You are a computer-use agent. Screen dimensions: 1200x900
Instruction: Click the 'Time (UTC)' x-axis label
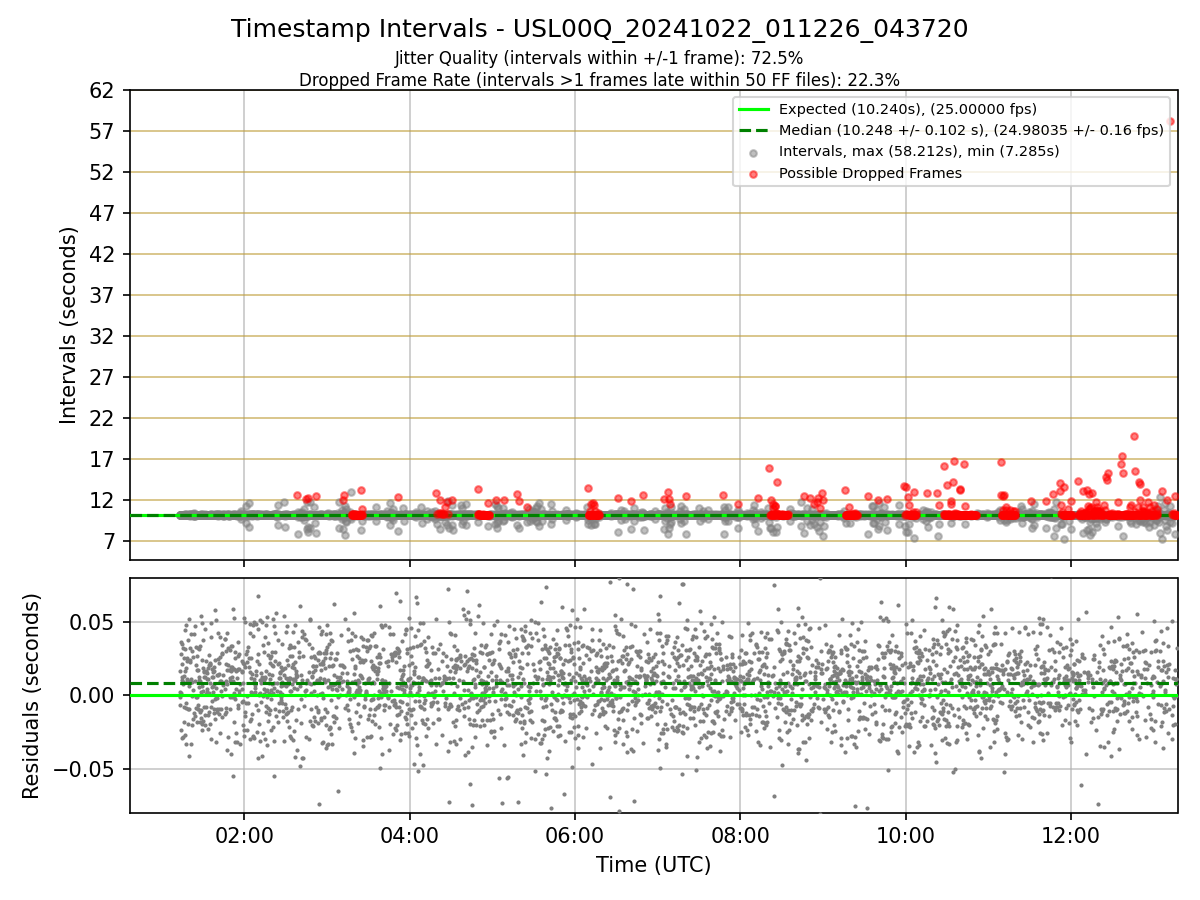[653, 865]
